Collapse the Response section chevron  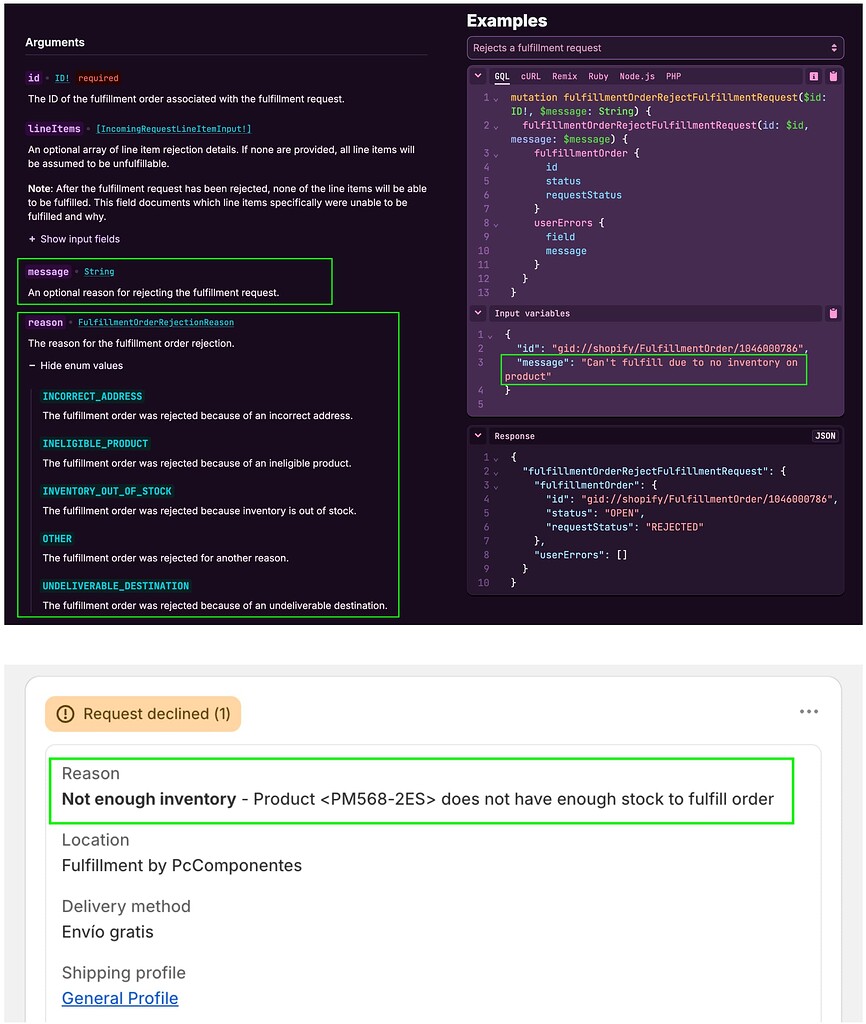tap(478, 436)
